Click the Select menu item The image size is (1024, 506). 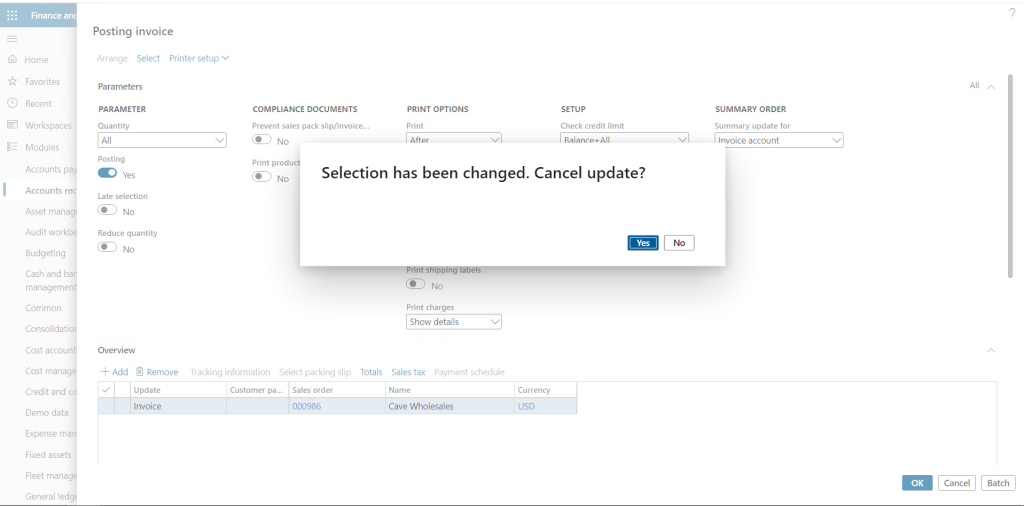(x=148, y=58)
